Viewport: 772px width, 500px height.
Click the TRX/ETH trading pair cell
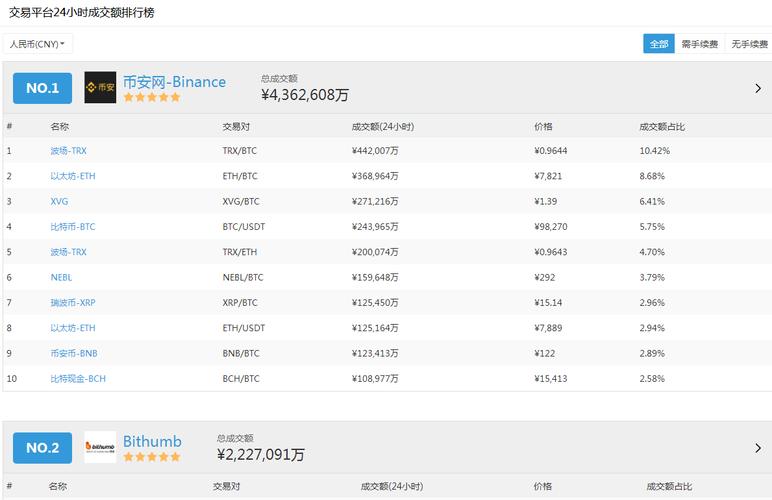(240, 252)
